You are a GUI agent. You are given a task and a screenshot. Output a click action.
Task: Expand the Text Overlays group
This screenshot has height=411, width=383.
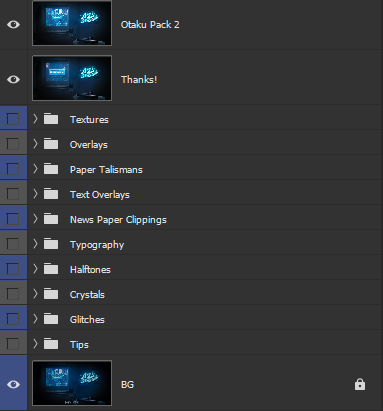pyautogui.click(x=35, y=194)
